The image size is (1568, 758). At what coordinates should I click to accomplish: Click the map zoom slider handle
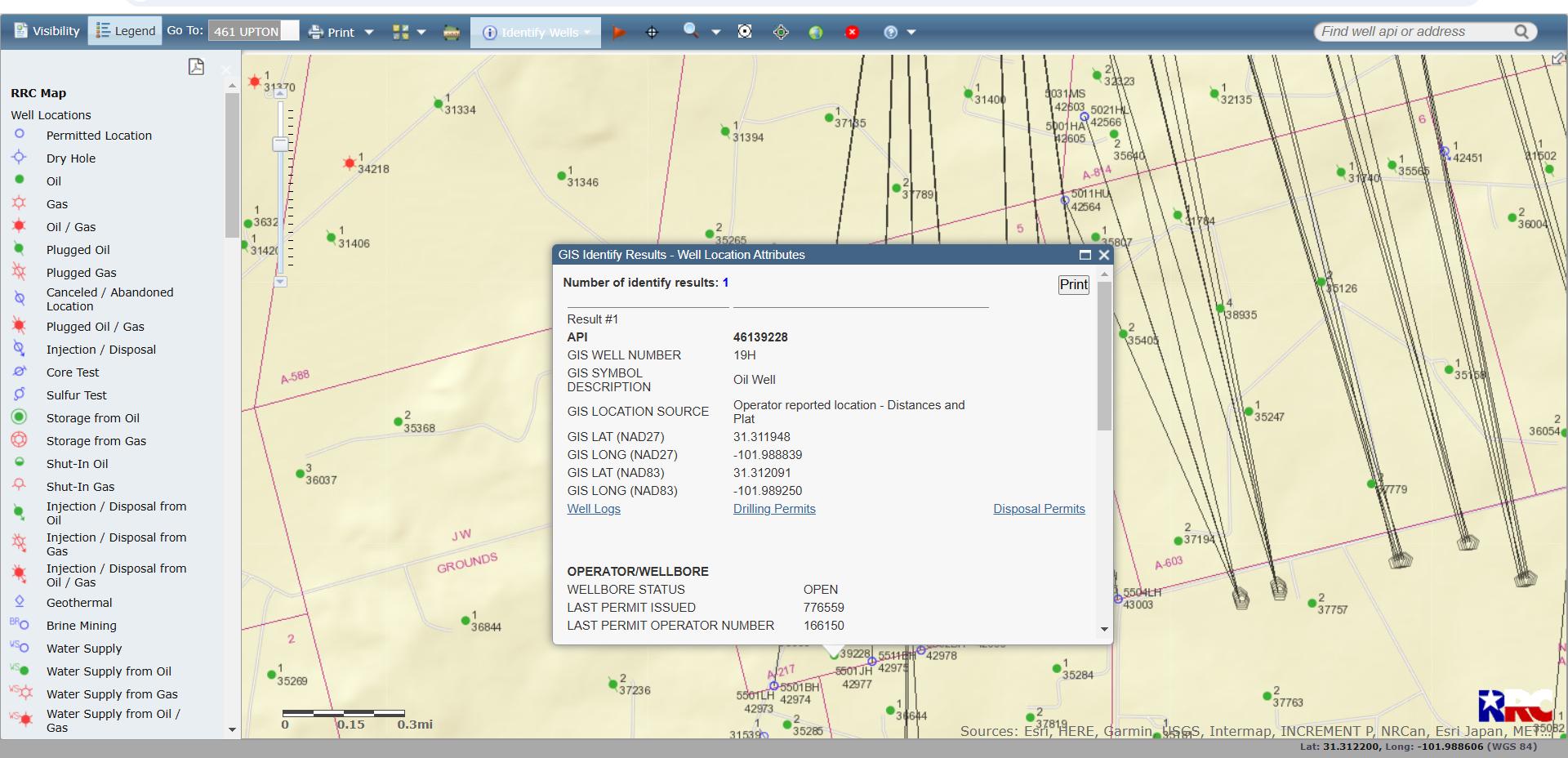[x=280, y=144]
